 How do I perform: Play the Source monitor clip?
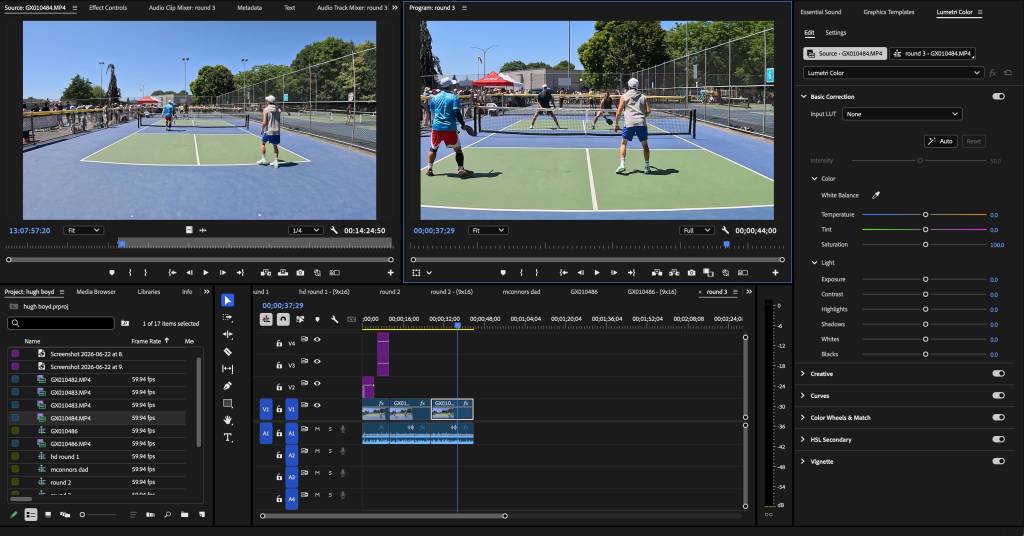point(206,273)
